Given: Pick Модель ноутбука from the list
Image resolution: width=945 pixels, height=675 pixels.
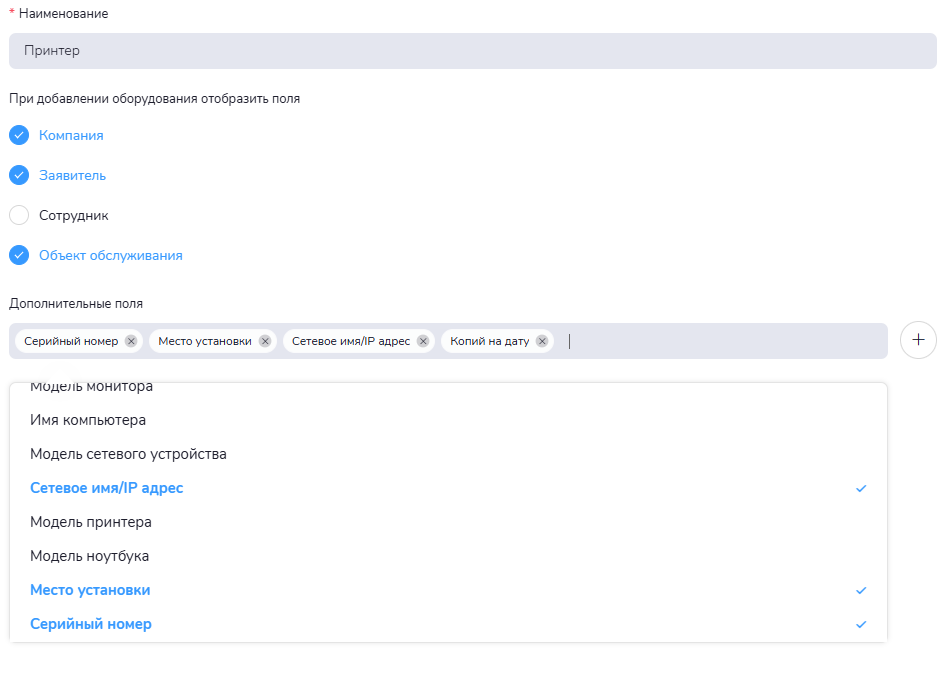Looking at the screenshot, I should [89, 556].
